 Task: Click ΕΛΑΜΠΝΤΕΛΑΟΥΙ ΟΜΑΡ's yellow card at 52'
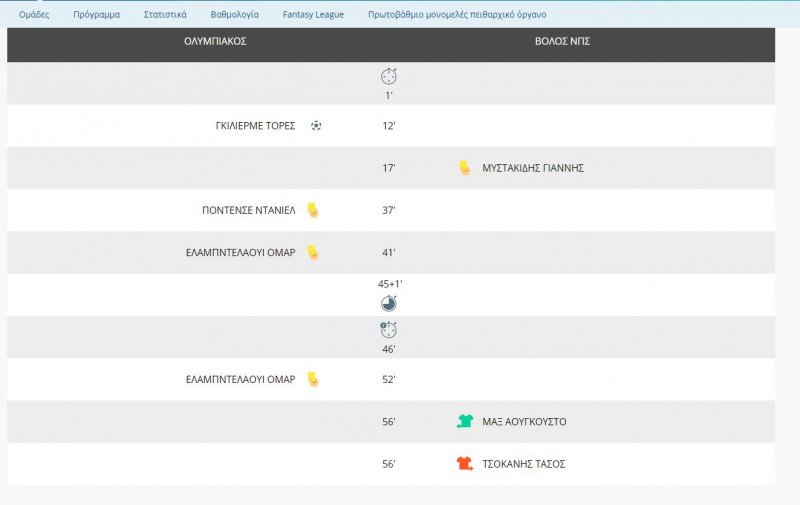coord(313,379)
